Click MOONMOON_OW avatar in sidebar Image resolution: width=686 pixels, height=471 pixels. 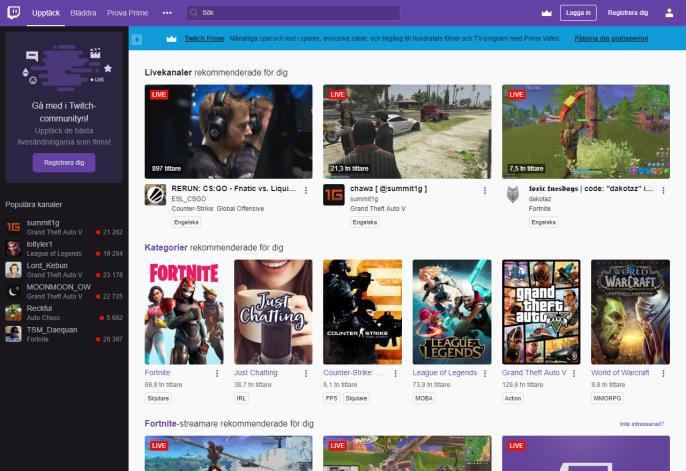[x=13, y=291]
